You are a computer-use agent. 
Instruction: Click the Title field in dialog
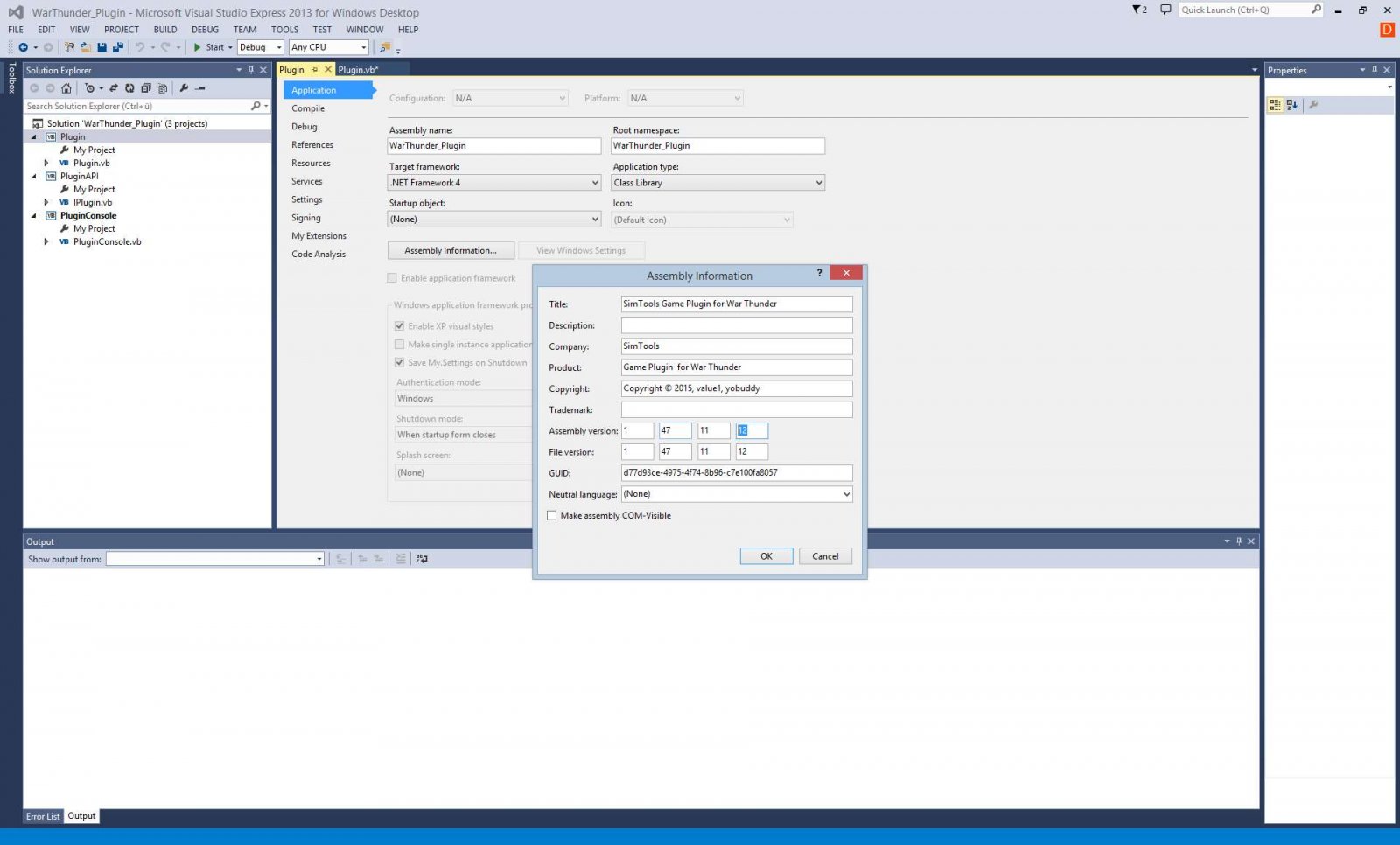[737, 304]
